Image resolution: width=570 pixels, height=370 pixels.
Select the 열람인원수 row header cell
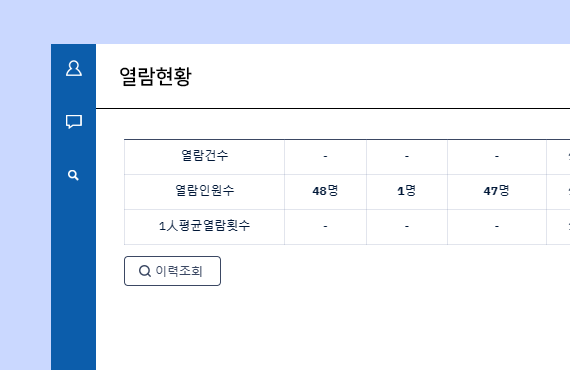[x=204, y=192]
